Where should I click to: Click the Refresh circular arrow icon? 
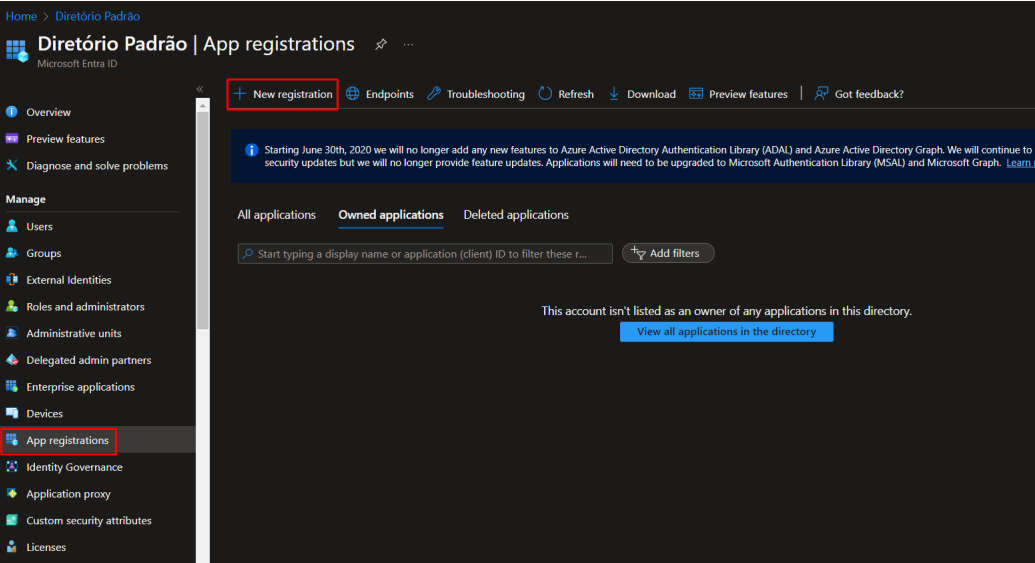coord(545,94)
